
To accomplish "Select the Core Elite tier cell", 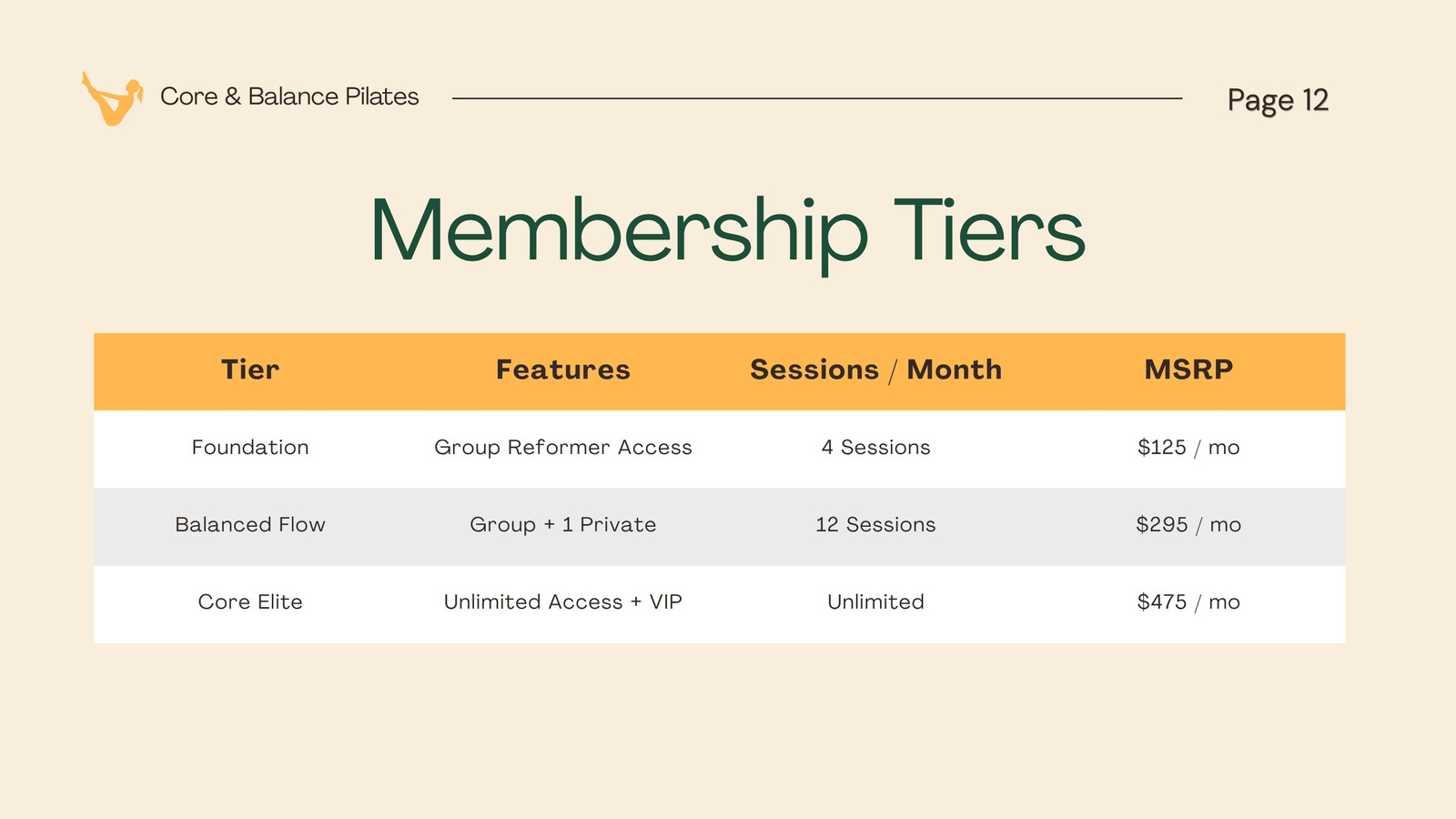I will pos(250,602).
